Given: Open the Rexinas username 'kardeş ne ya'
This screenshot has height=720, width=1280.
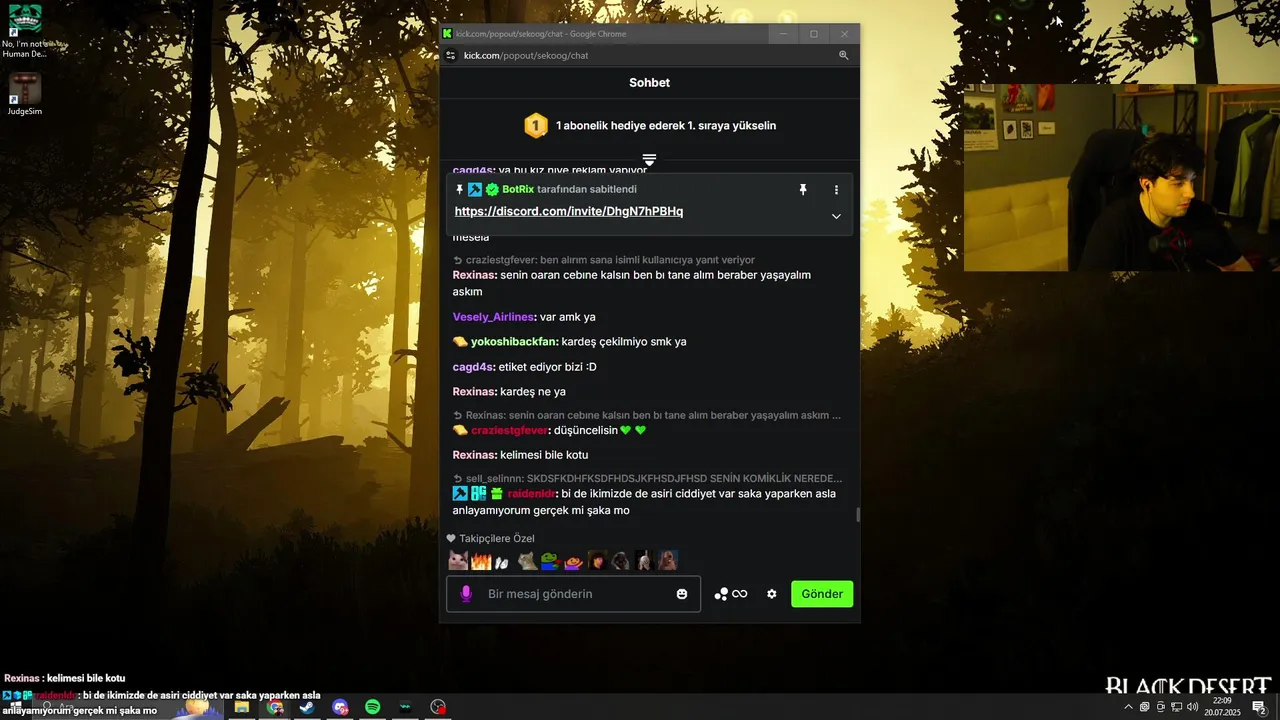Looking at the screenshot, I should pos(475,392).
